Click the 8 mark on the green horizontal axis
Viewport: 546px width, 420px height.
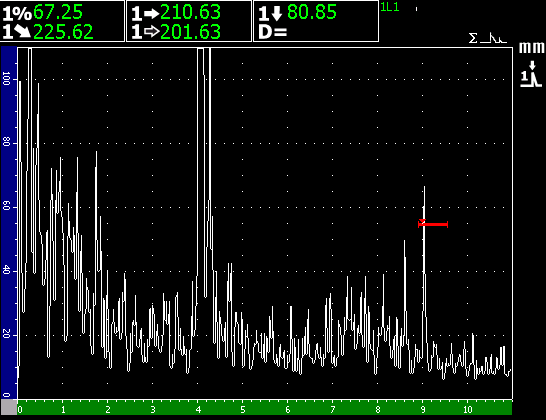coord(378,410)
